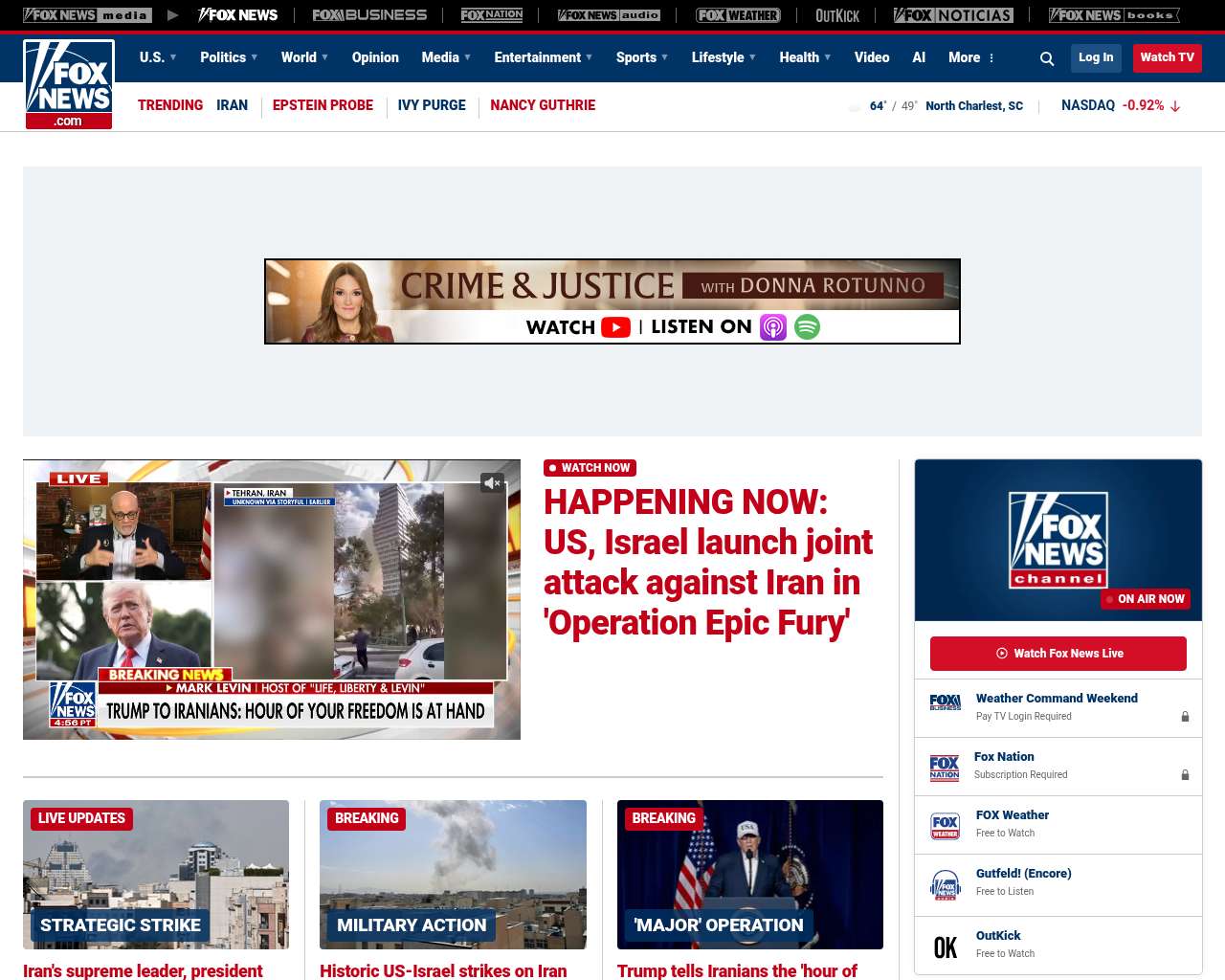Click the Fox Nation logo in top bar
This screenshot has width=1225, height=980.
click(491, 15)
